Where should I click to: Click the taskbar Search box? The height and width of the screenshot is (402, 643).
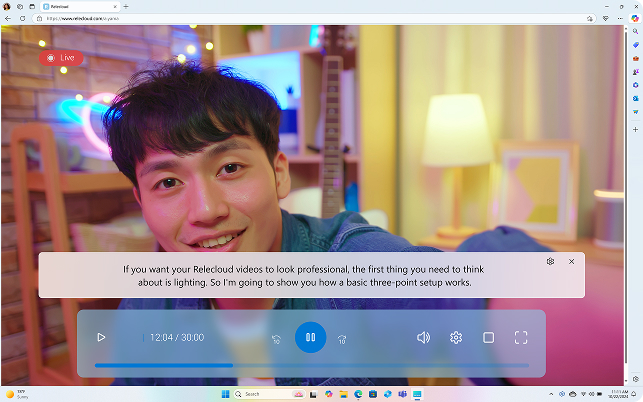click(x=269, y=394)
